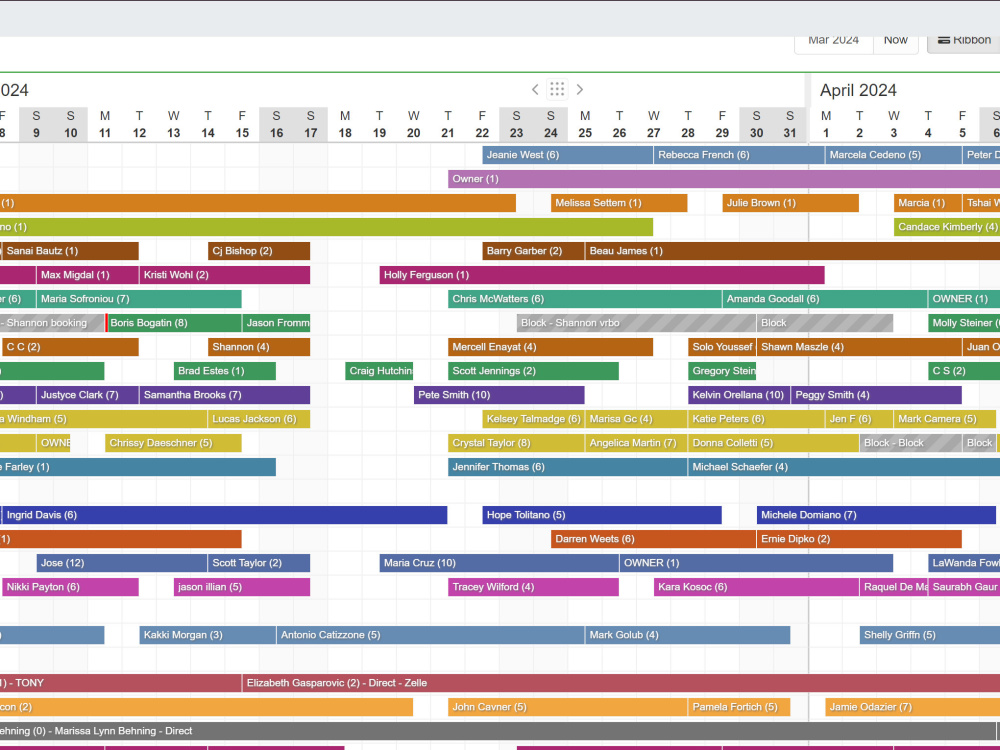Open Cj Bishop (2) reservation

click(x=259, y=251)
